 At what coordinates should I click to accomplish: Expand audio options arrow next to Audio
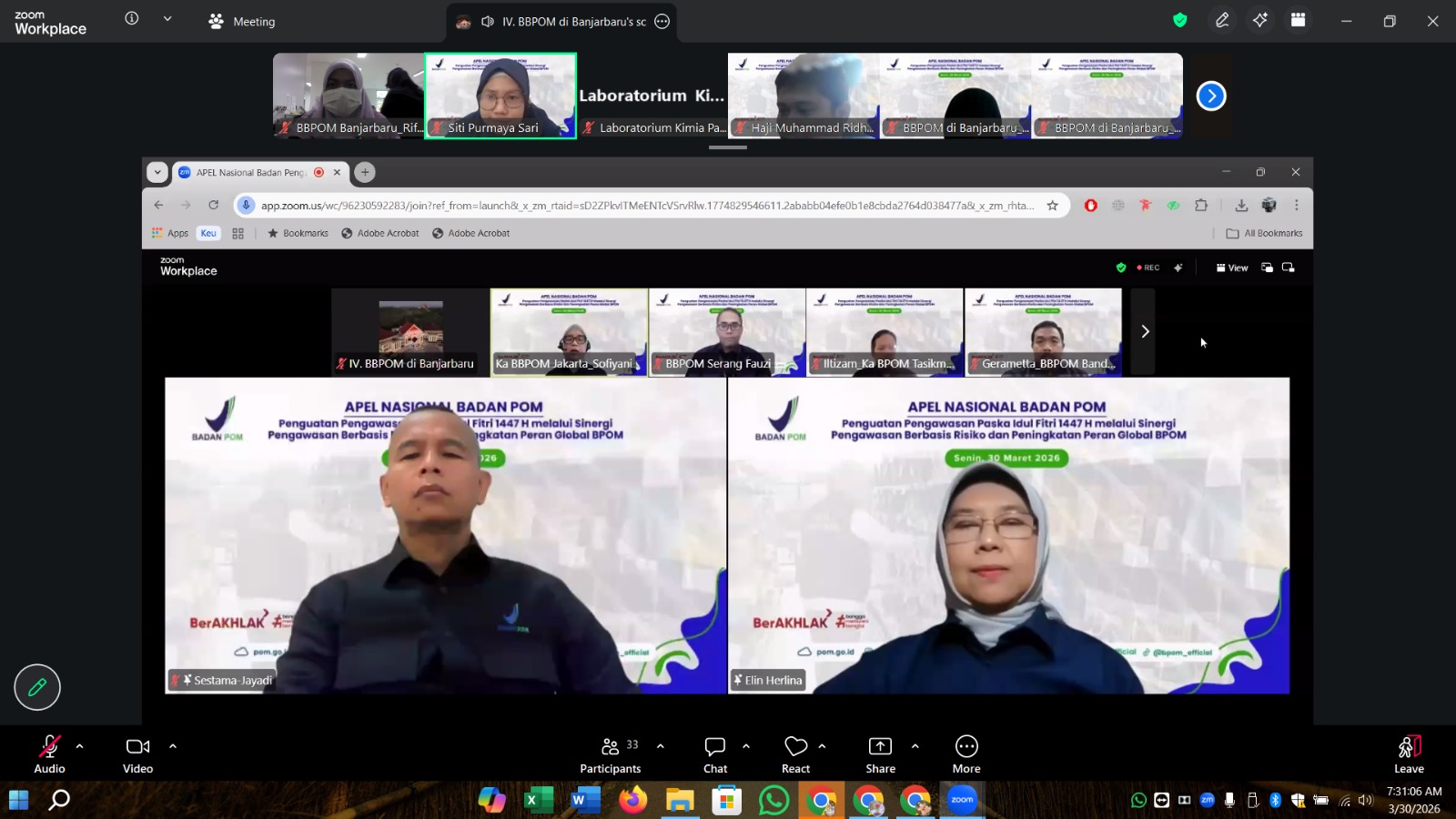[80, 746]
